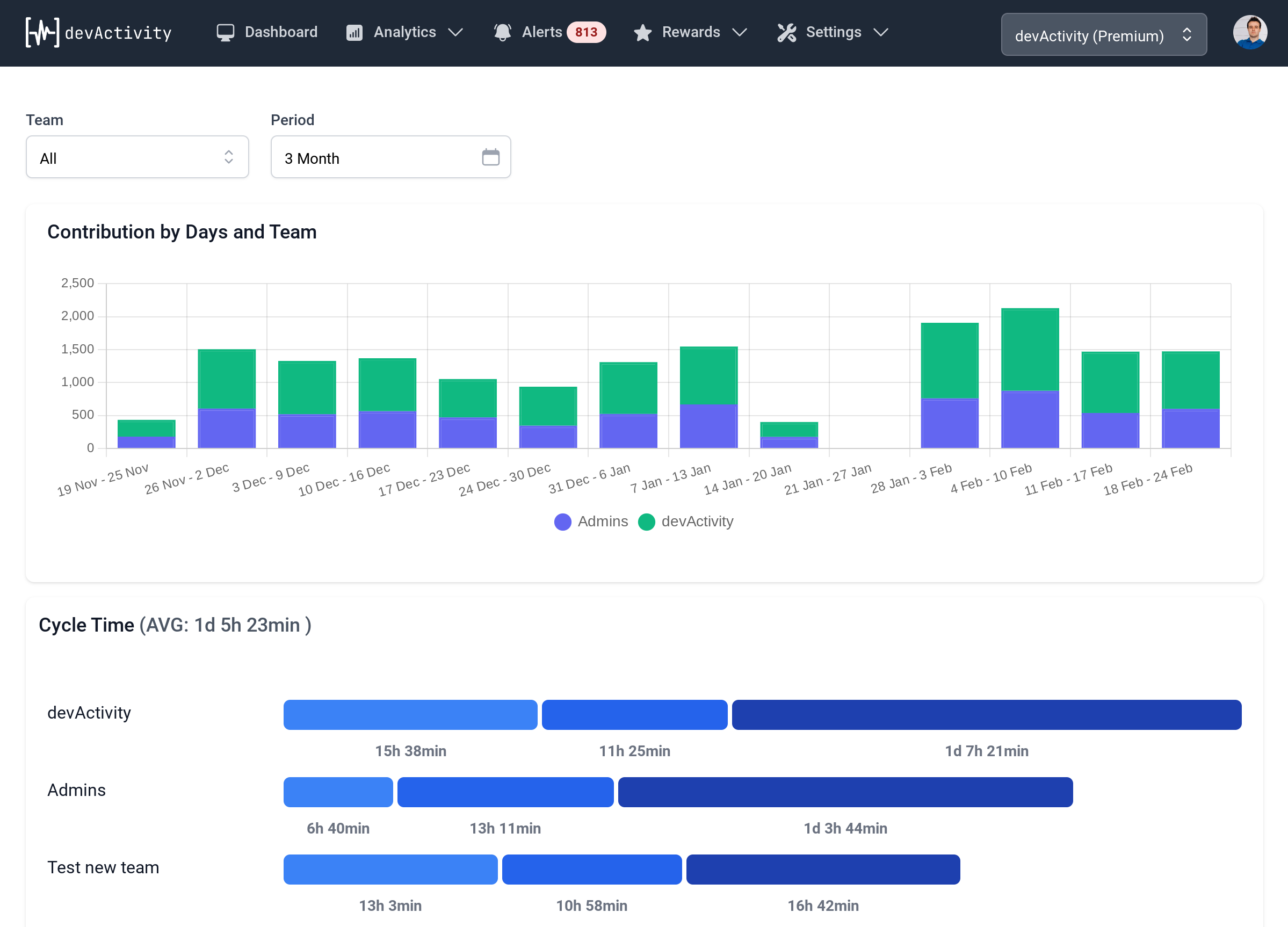Click the calendar icon for Period
The height and width of the screenshot is (927, 1288).
coord(491,157)
